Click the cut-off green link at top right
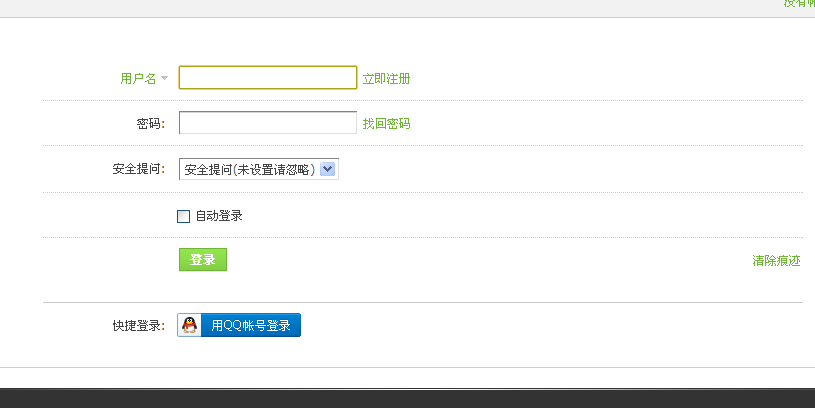This screenshot has height=408, width=815. pyautogui.click(x=799, y=4)
